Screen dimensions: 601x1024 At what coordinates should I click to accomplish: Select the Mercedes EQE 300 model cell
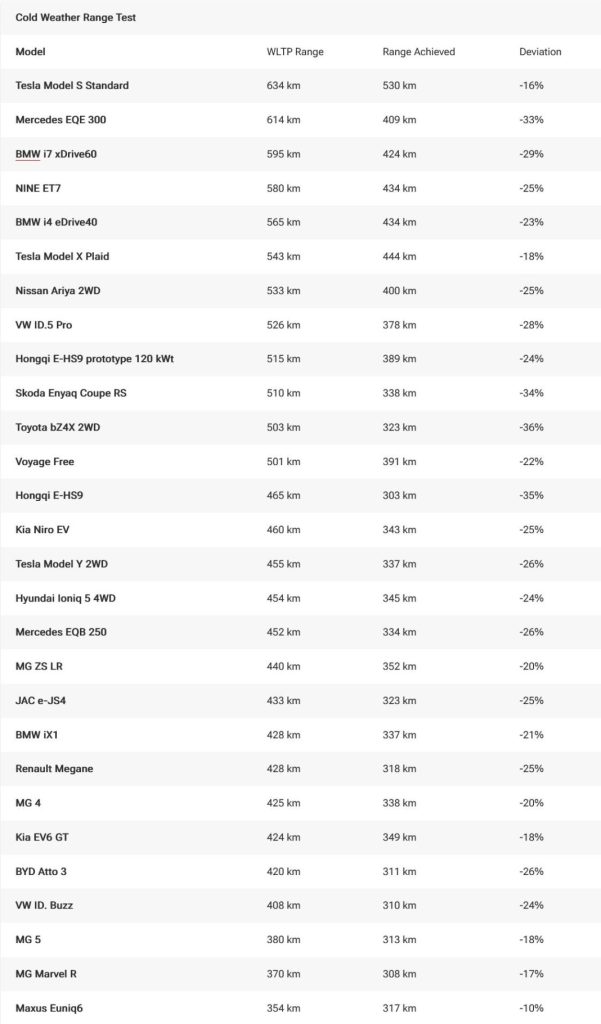click(x=61, y=120)
